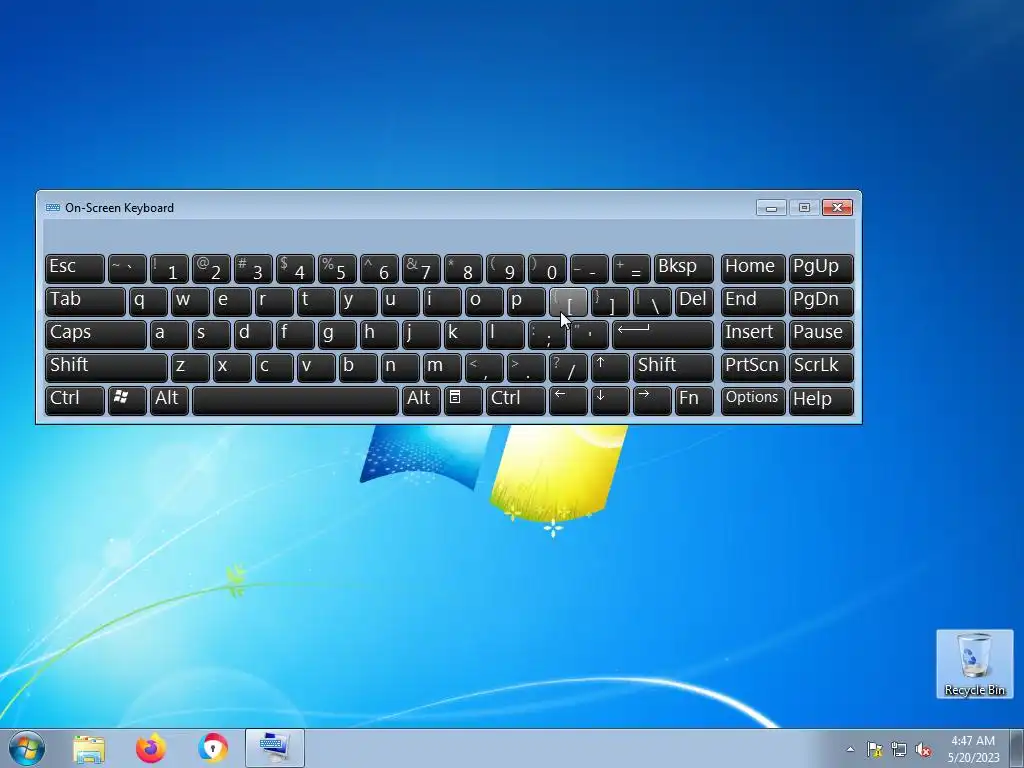Click the space bar key
This screenshot has height=768, width=1024.
[295, 400]
